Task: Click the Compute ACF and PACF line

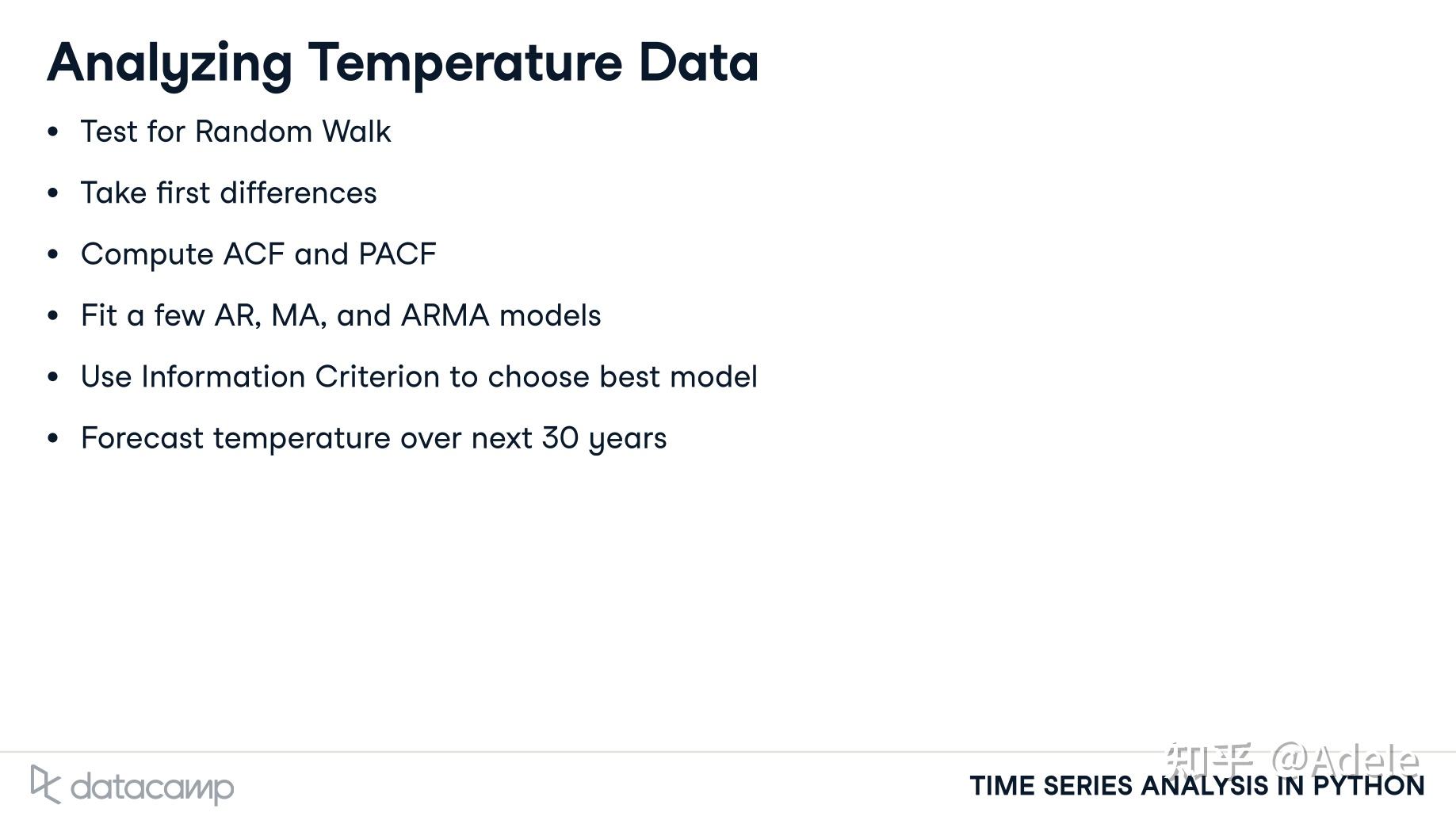Action: [x=258, y=254]
